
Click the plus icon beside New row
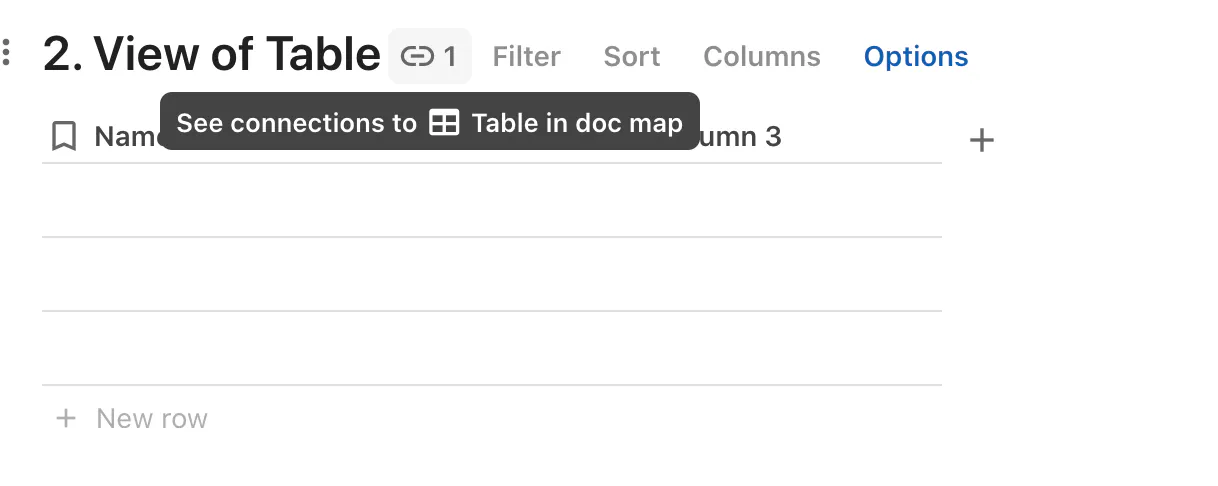click(66, 418)
